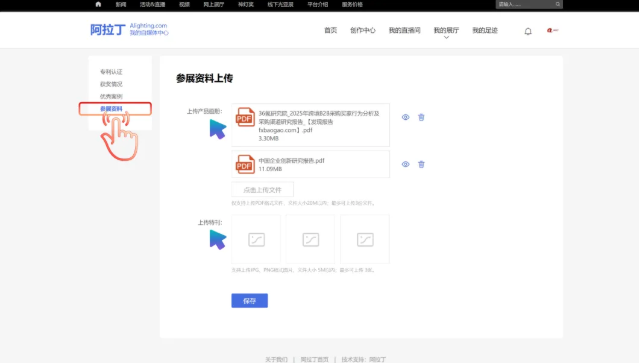
Task: Click the 36氪研究院 2025 pdf file name
Action: click(319, 121)
